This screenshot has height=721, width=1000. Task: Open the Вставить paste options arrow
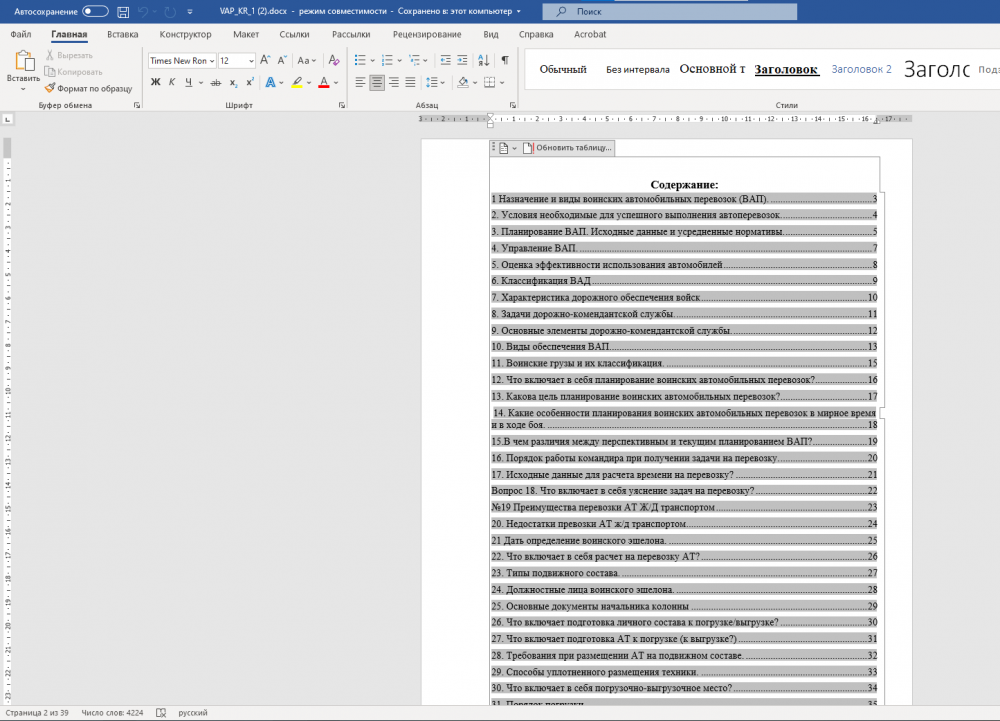click(23, 89)
